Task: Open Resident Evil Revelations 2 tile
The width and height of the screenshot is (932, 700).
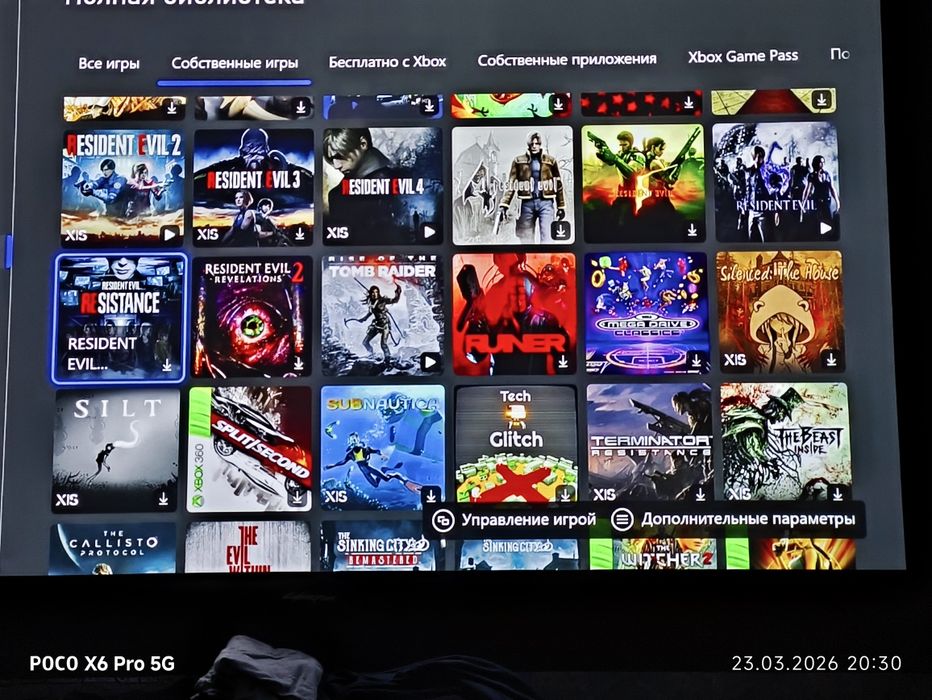Action: [252, 317]
